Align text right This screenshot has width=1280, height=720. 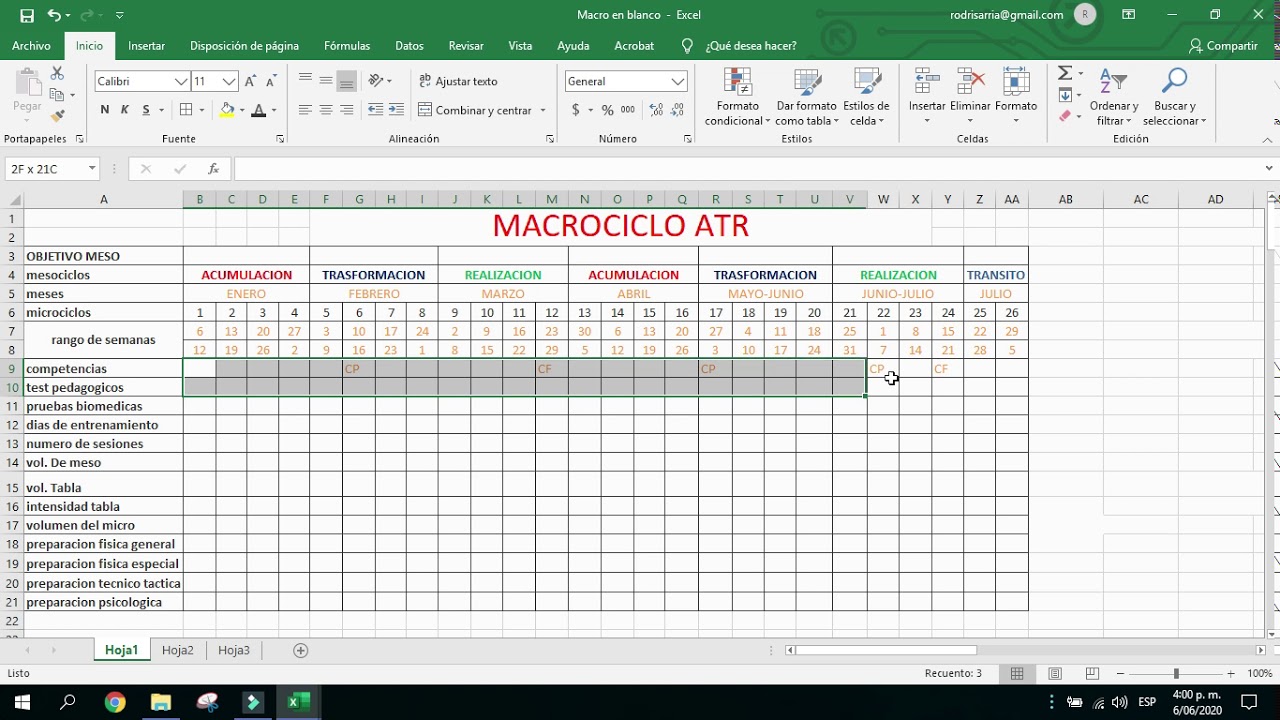(347, 110)
